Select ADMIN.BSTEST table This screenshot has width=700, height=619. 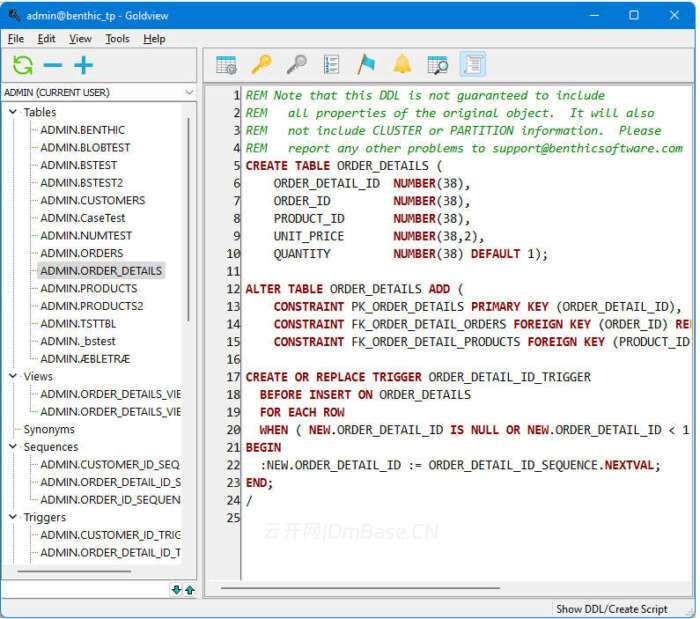pyautogui.click(x=79, y=165)
